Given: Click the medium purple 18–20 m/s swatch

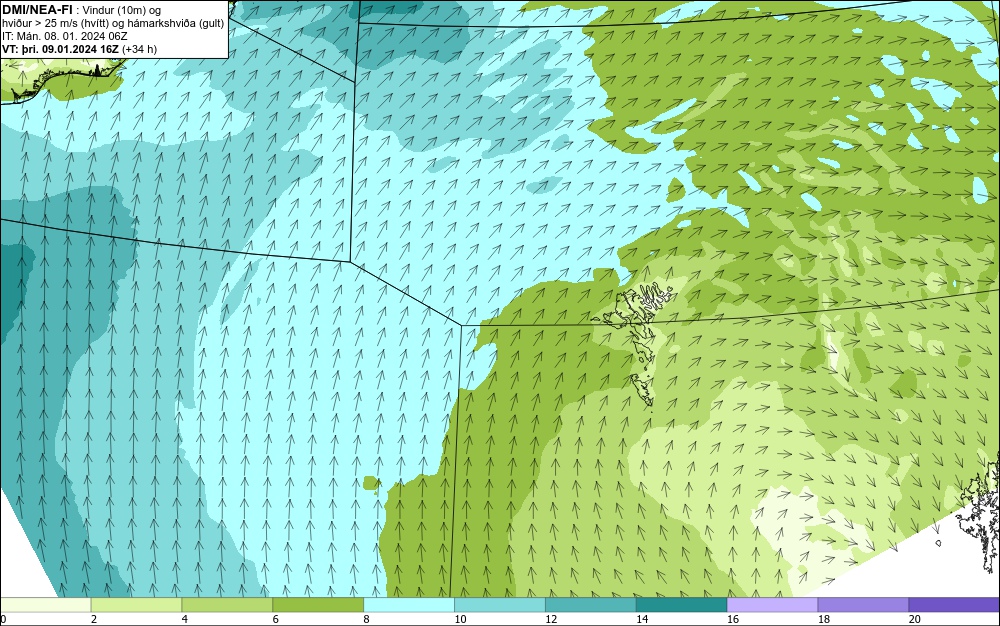Looking at the screenshot, I should point(864,605).
